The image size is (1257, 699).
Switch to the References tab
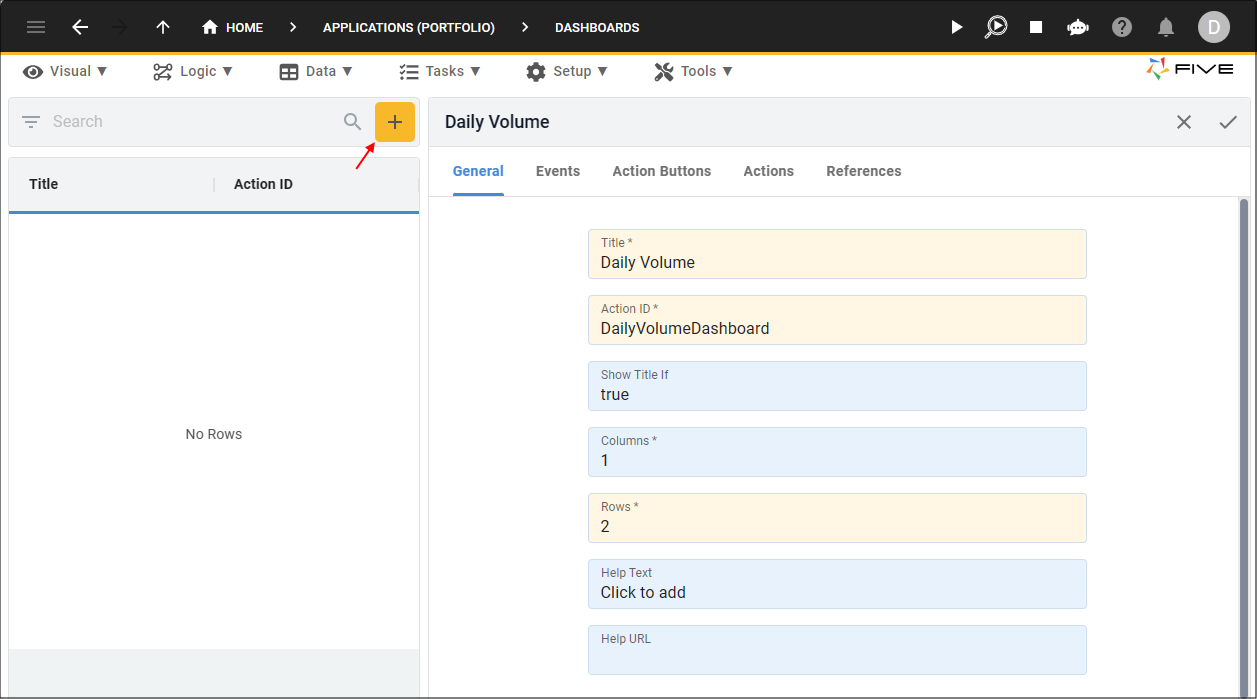point(864,171)
